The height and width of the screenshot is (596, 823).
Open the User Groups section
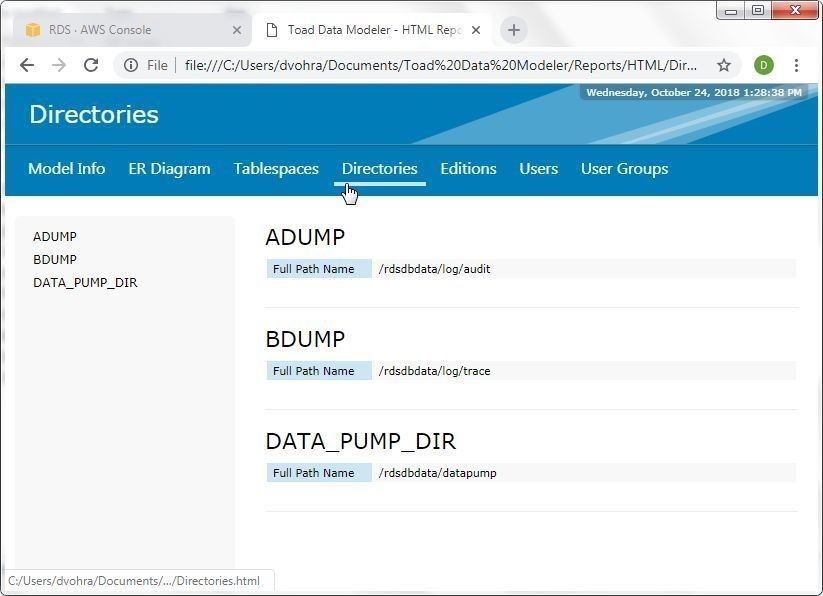(625, 168)
